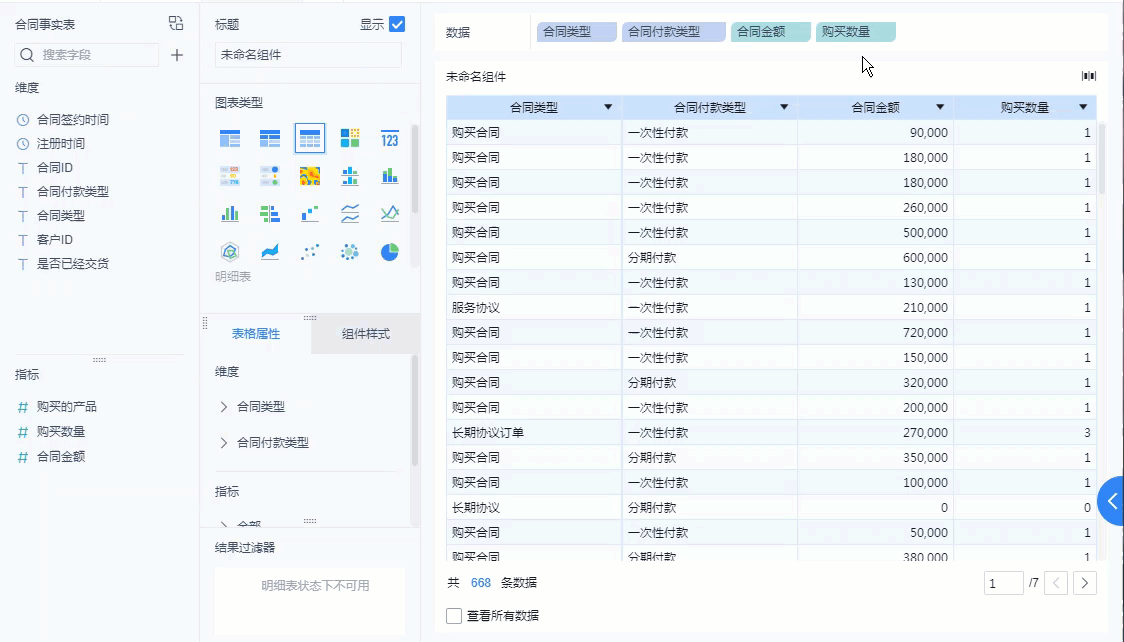Image resolution: width=1124 pixels, height=642 pixels.
Task: Click the chart type list scrollbar
Action: (x=414, y=168)
